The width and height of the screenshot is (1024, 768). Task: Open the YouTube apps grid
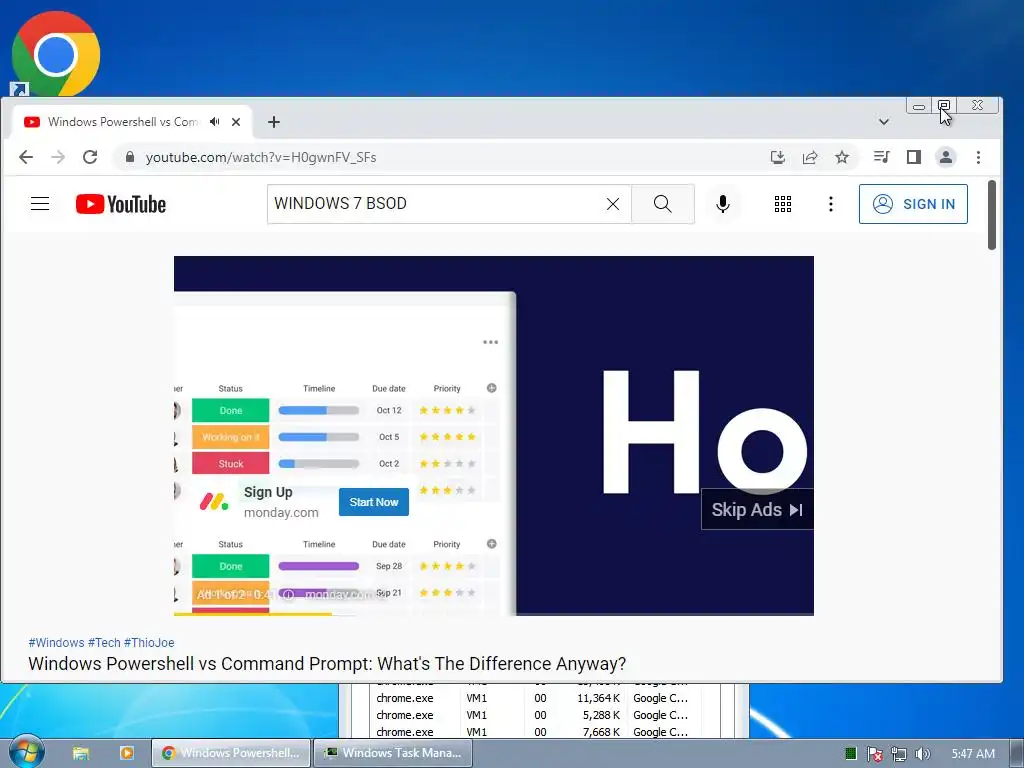pos(782,204)
